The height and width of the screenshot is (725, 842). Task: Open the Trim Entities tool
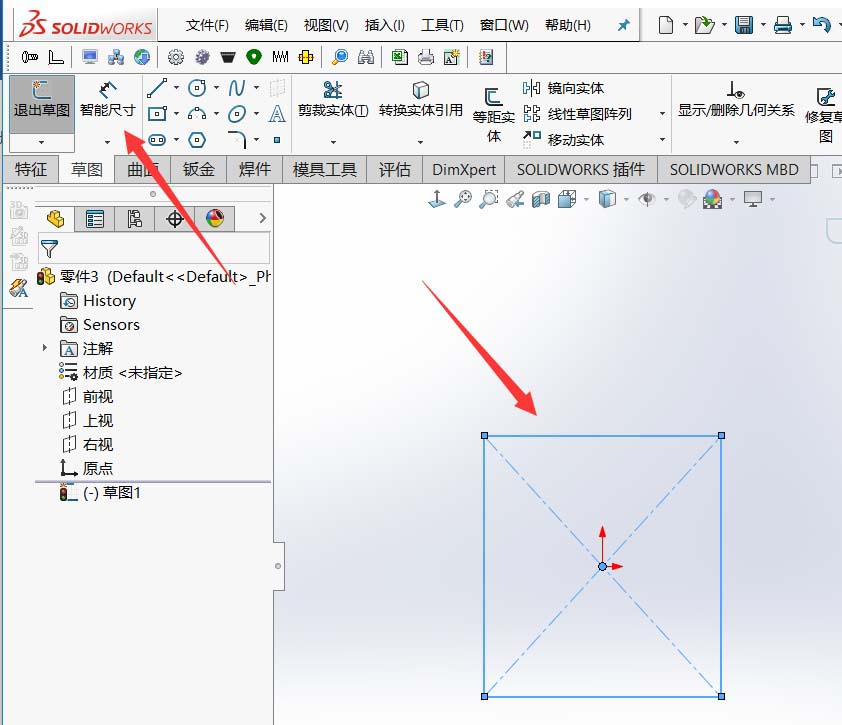click(x=330, y=105)
